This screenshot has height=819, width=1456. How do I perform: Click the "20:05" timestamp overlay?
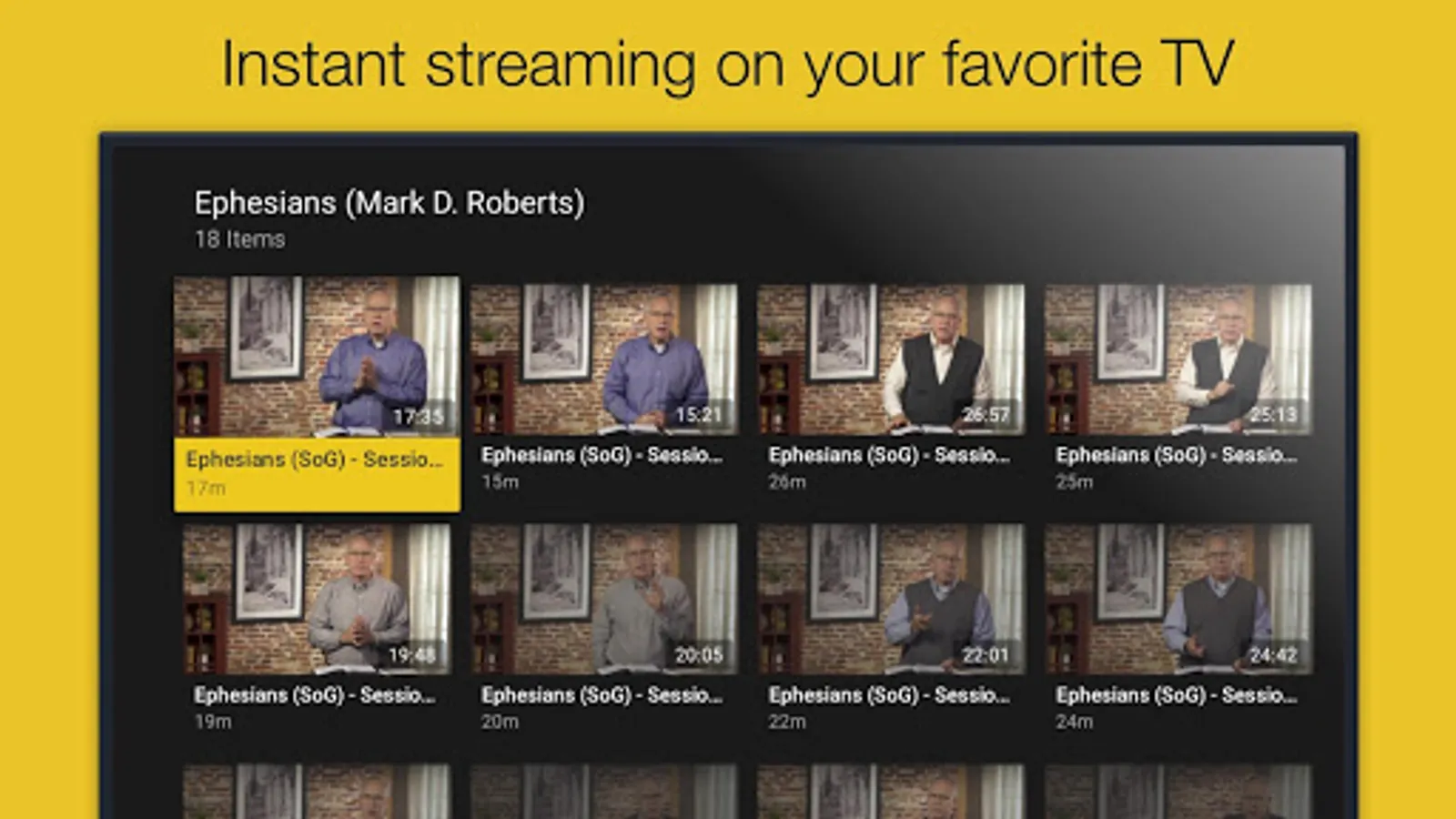point(699,655)
